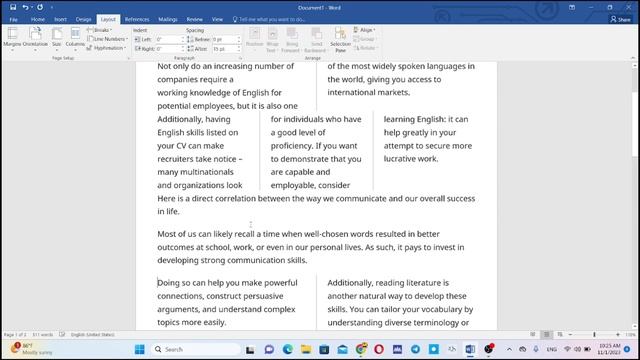
Task: Switch to Read Mode view
Action: (x=533, y=335)
